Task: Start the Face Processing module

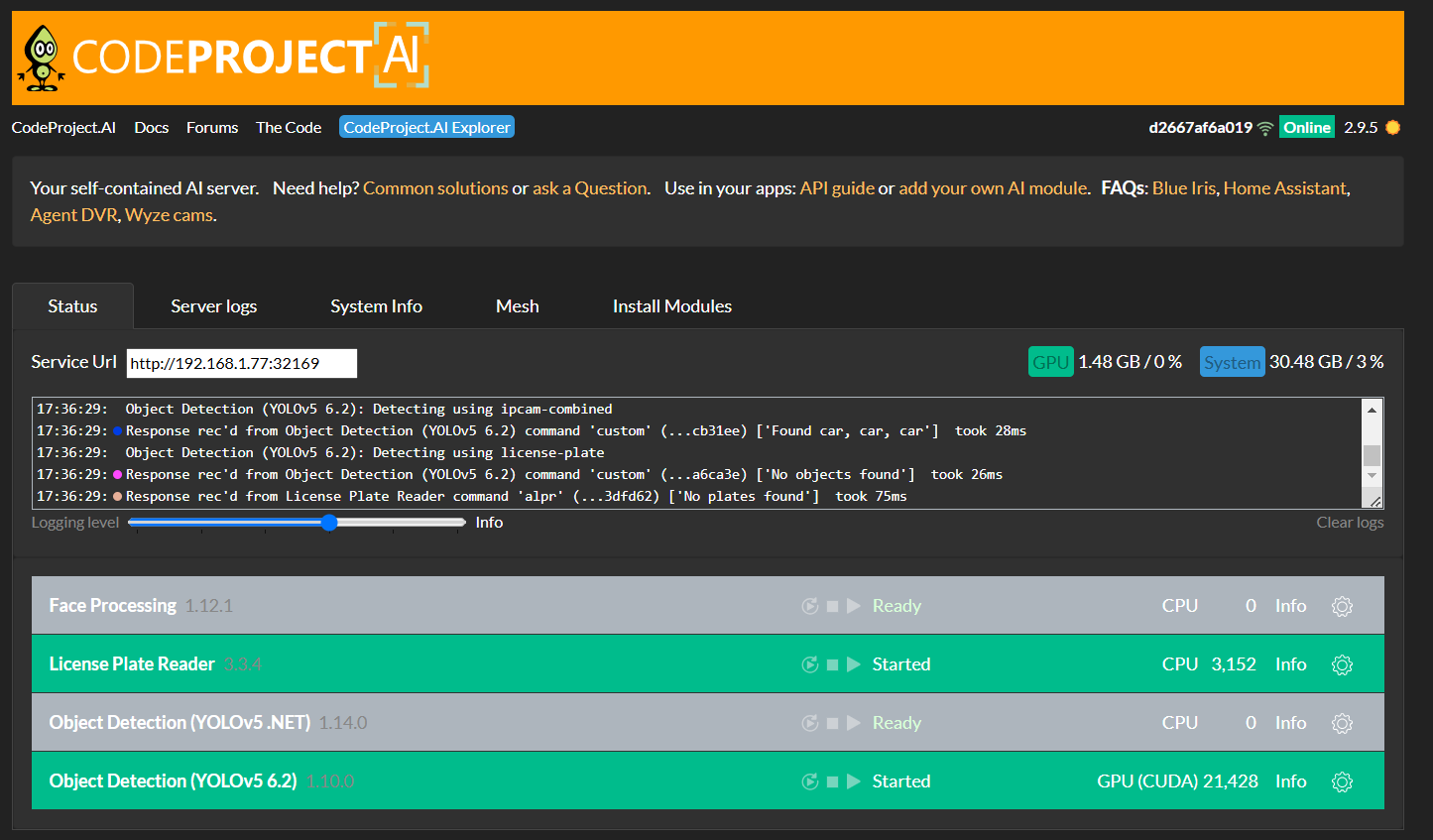Action: [x=854, y=606]
